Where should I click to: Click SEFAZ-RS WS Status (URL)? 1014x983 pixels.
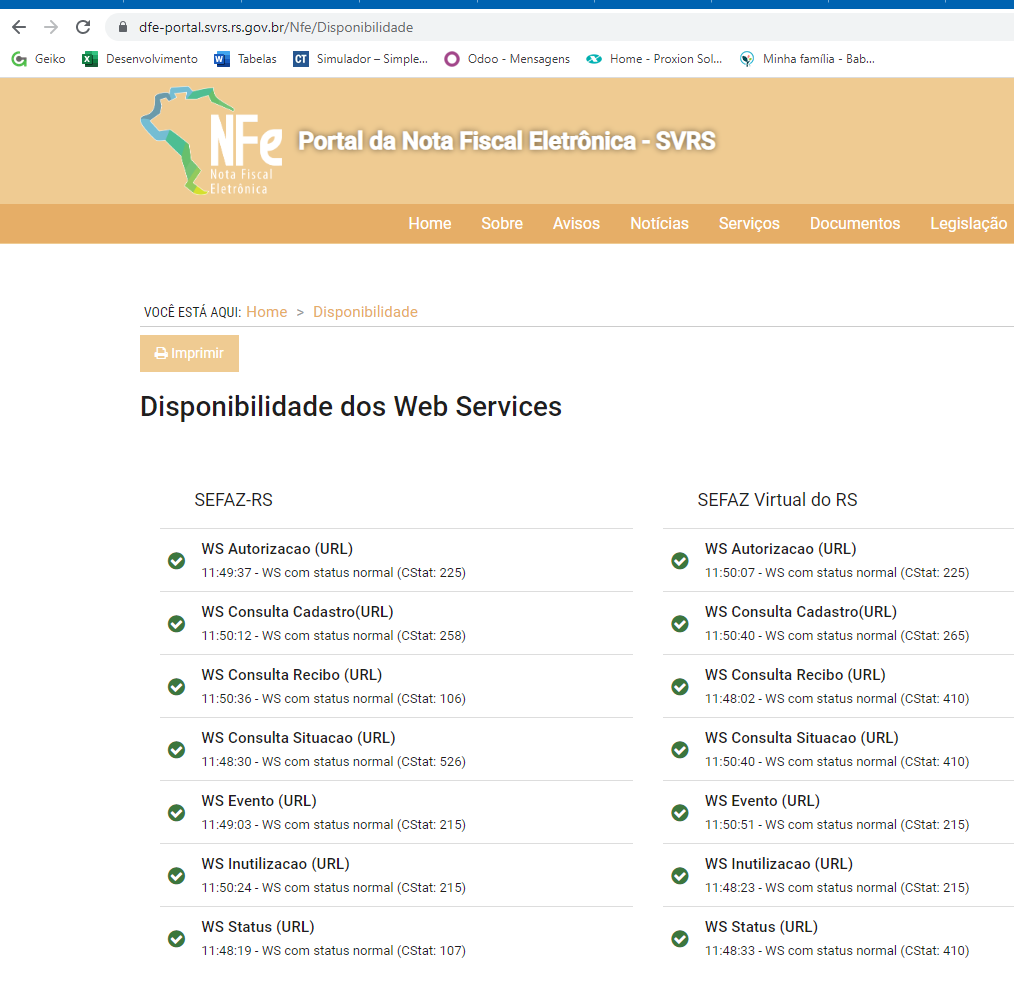258,927
